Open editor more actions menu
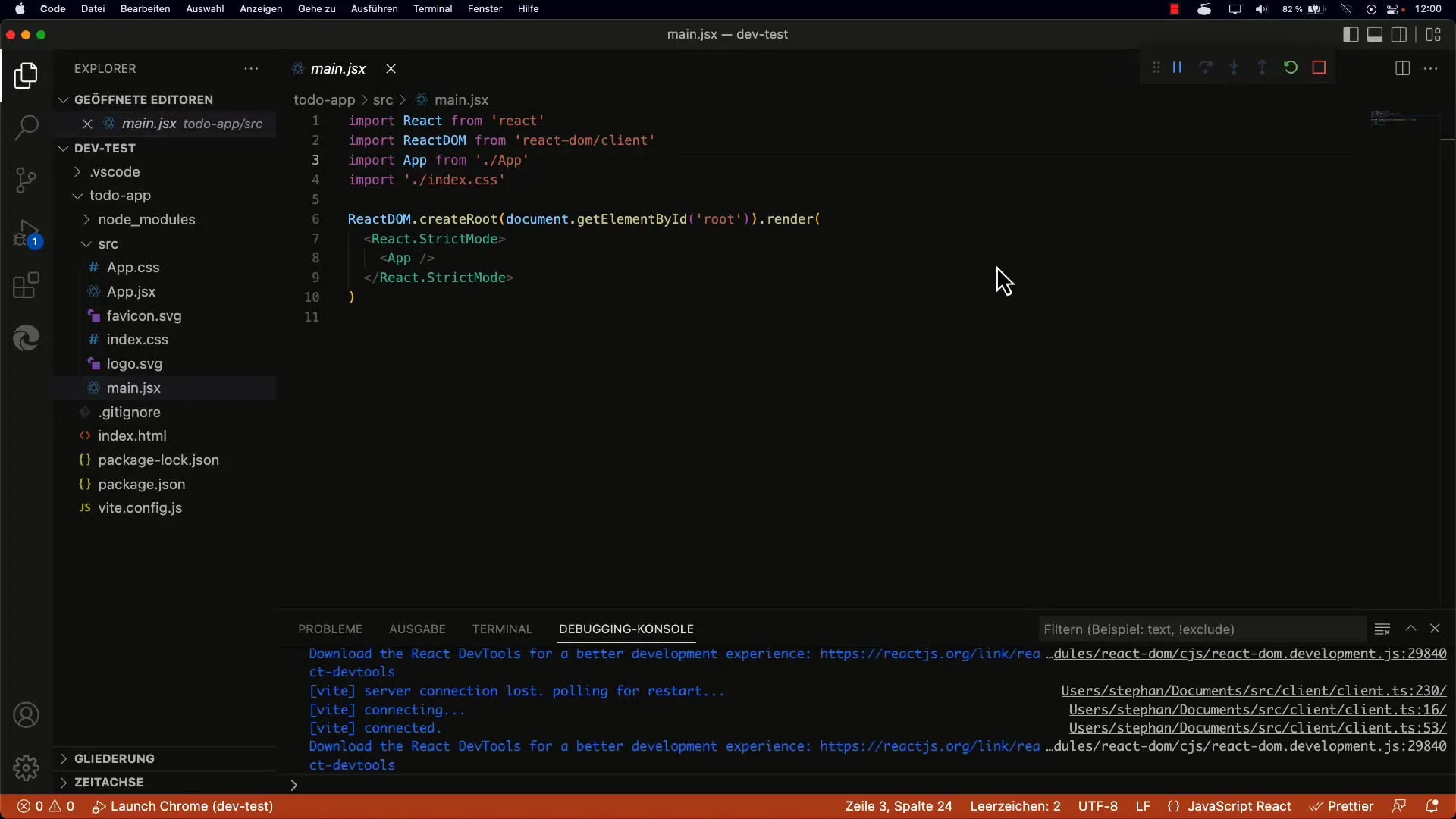 pos(1431,68)
